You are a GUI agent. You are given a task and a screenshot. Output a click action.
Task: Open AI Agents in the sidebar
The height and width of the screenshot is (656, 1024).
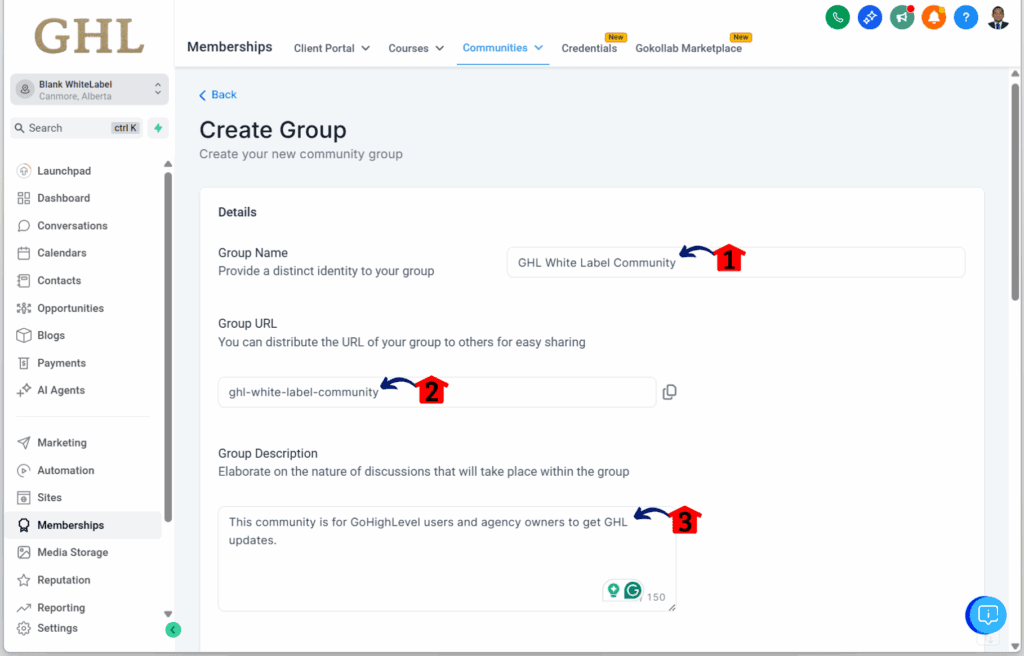click(51, 390)
